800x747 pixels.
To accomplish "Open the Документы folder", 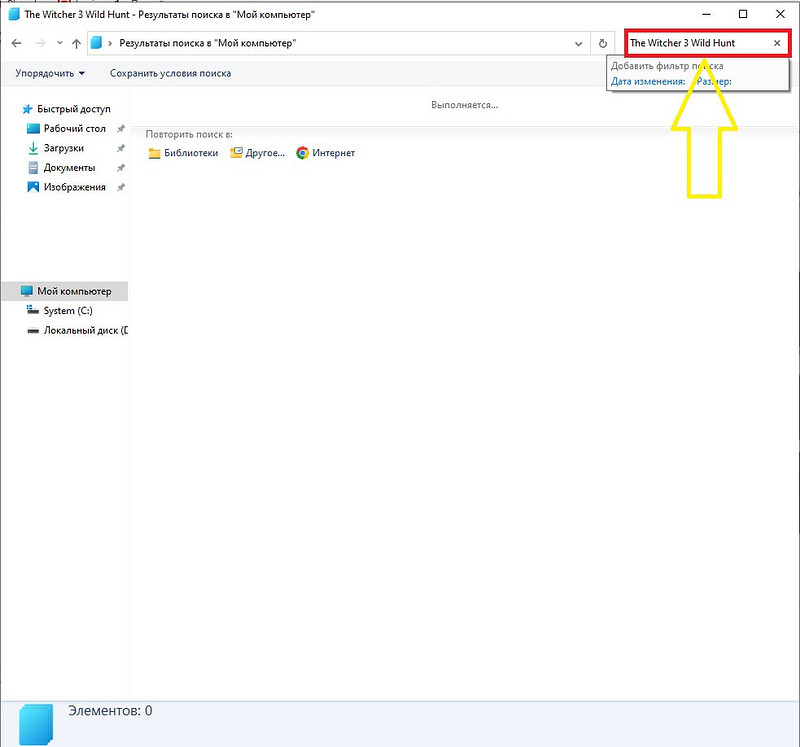I will pyautogui.click(x=69, y=168).
